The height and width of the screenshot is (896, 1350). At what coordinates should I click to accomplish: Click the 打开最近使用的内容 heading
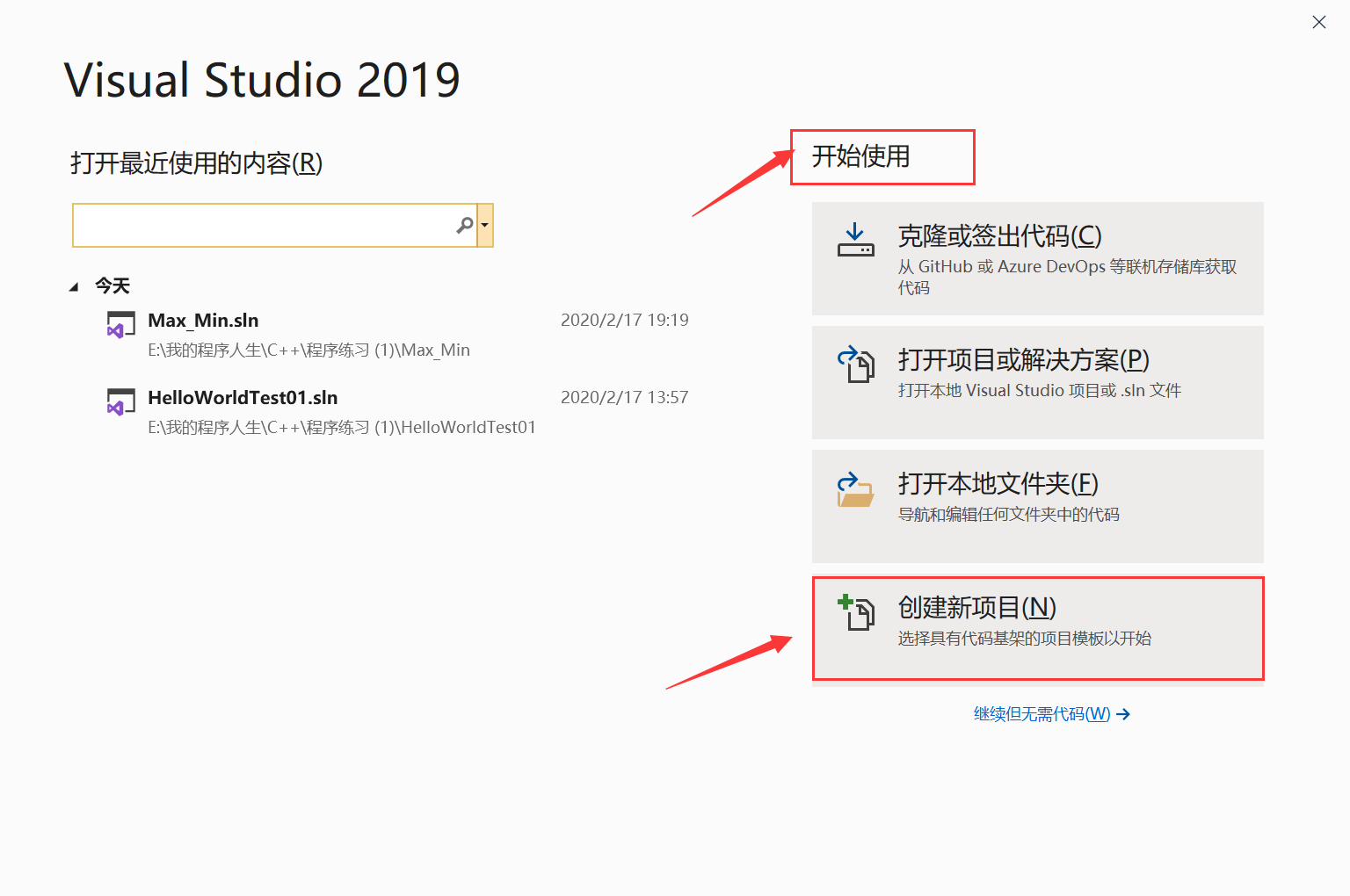(197, 163)
